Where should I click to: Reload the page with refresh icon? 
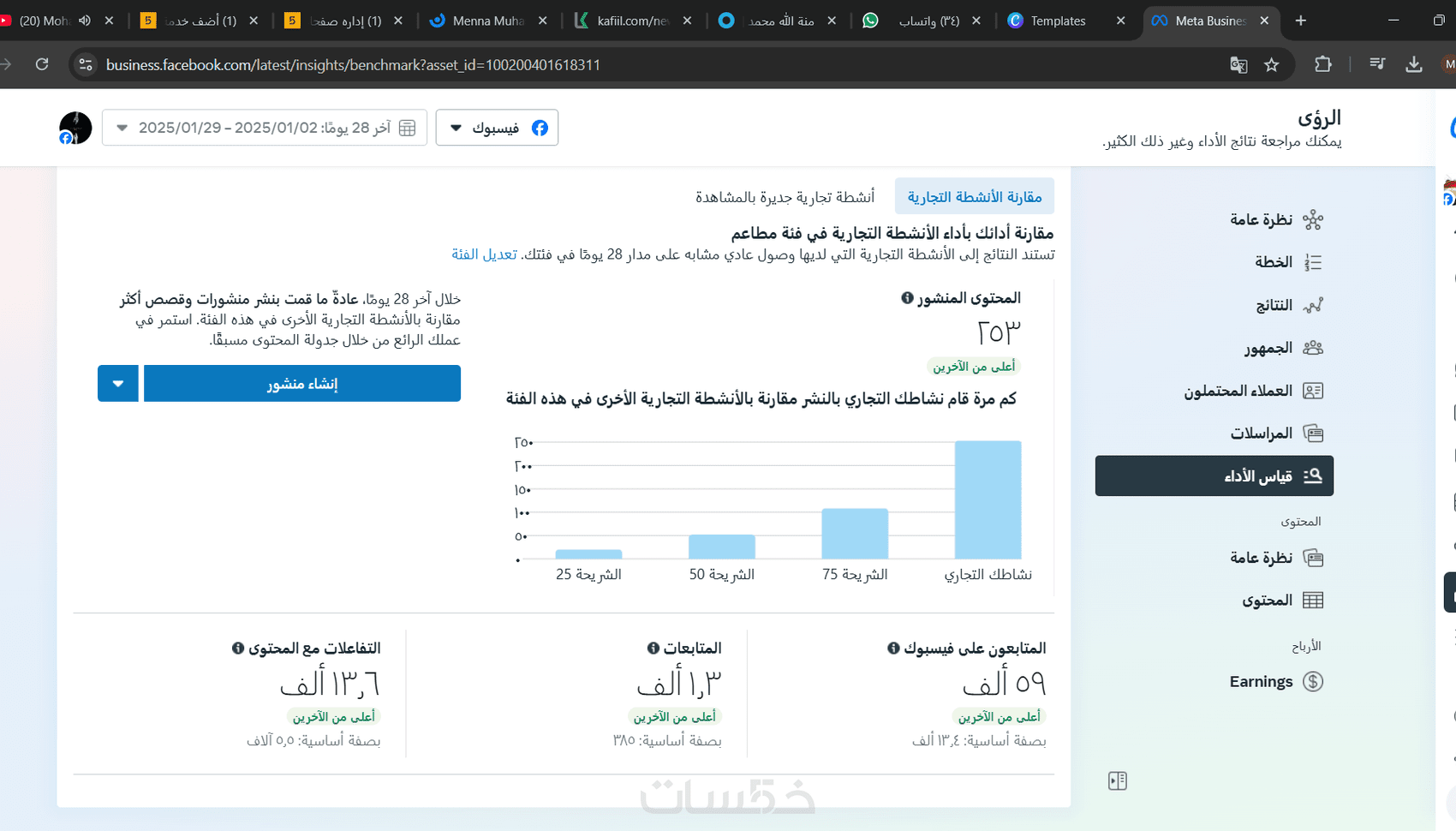point(42,64)
